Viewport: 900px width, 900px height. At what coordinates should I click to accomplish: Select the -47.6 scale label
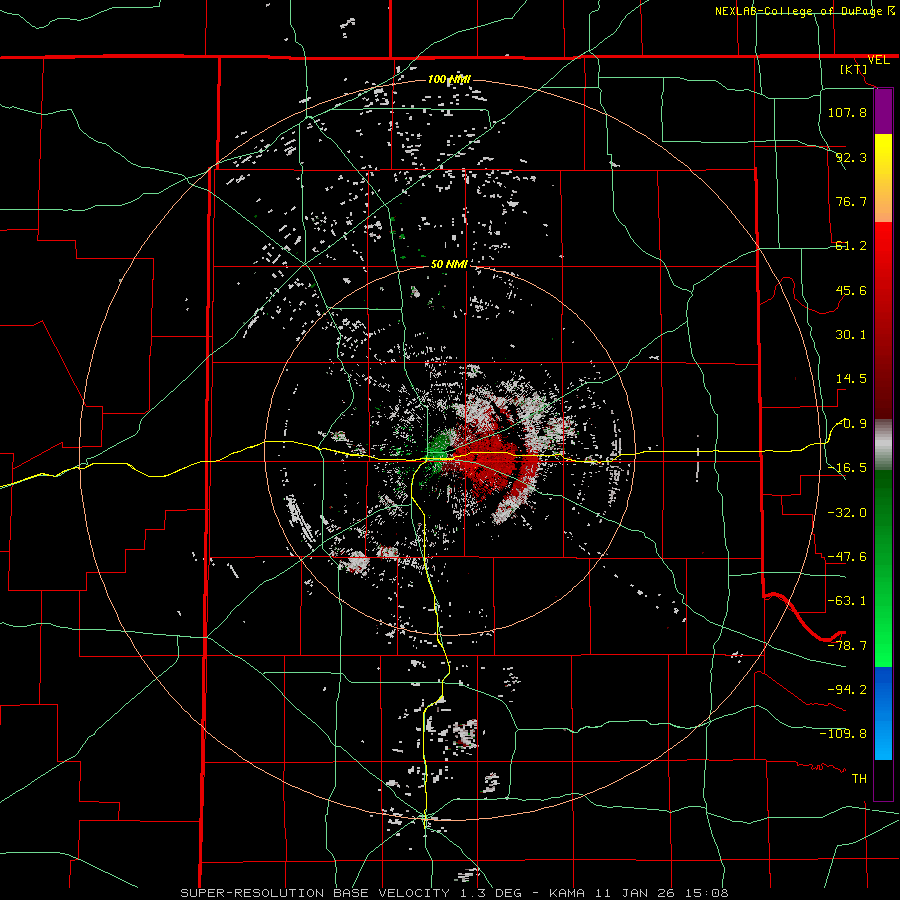click(847, 557)
